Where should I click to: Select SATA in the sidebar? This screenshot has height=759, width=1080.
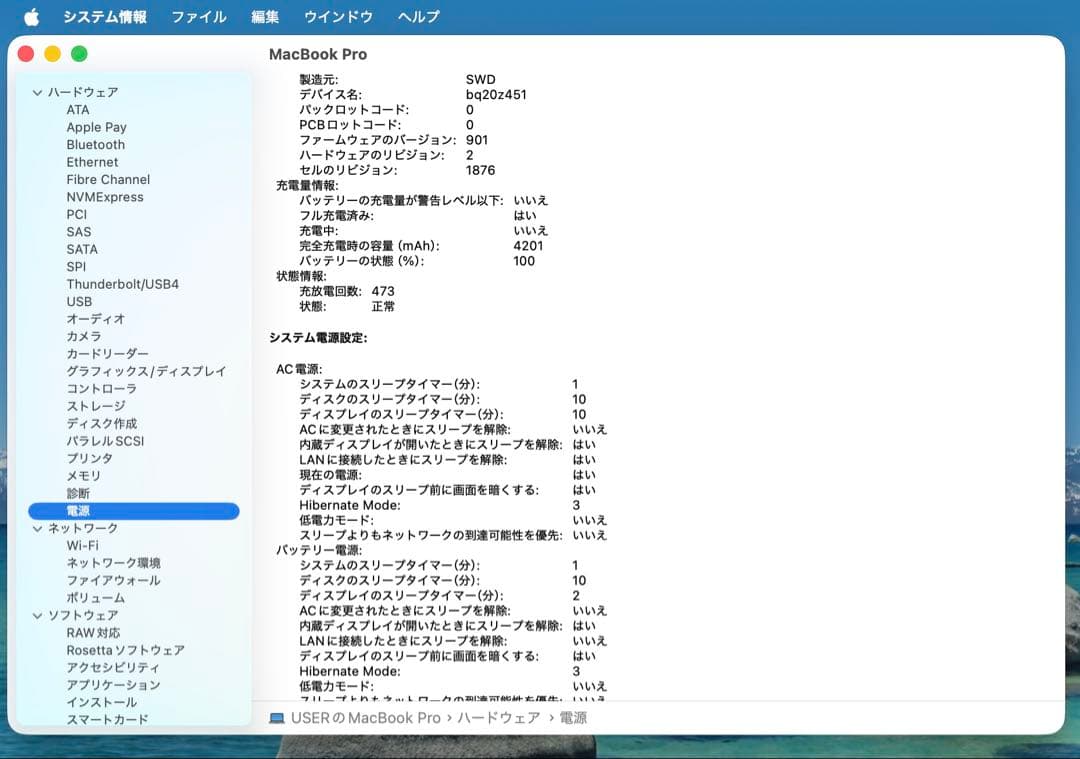[x=82, y=249]
